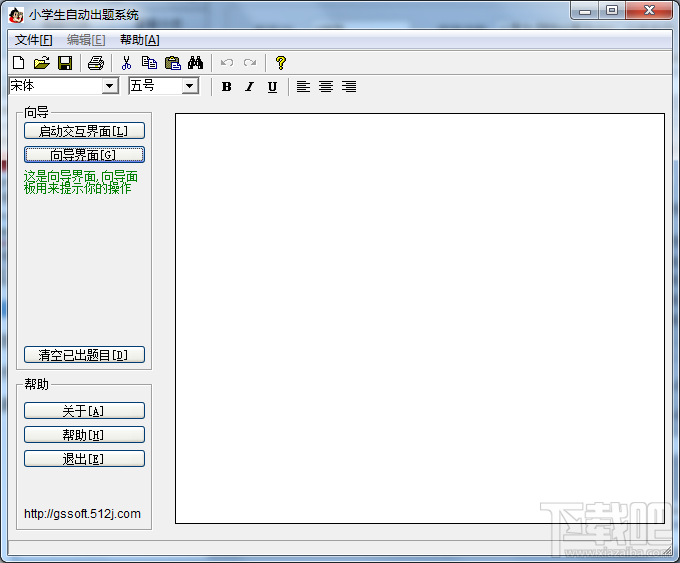Open the 文件[F] menu
The height and width of the screenshot is (563, 680).
(x=33, y=40)
